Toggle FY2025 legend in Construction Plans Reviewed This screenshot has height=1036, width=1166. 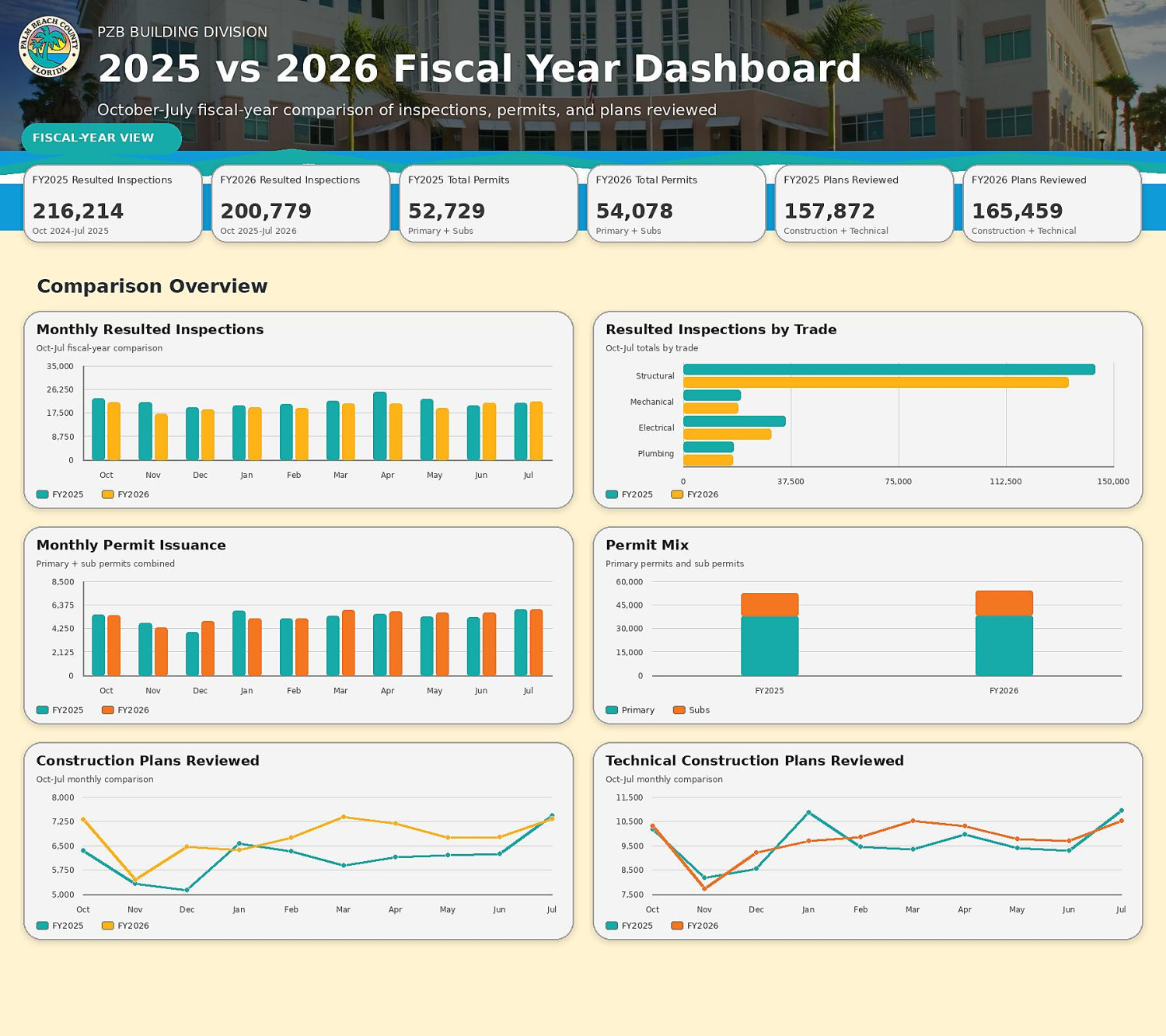[60, 926]
